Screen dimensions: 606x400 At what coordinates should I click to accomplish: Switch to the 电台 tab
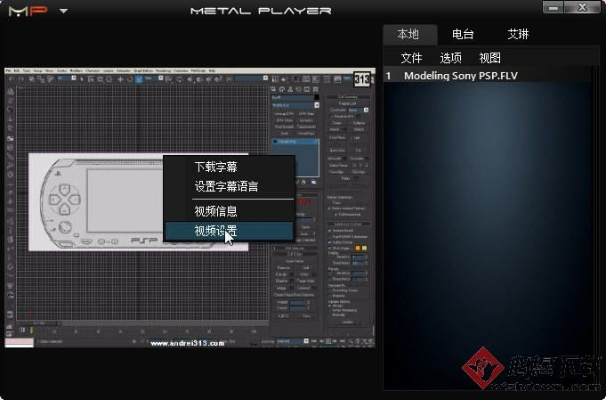click(x=463, y=35)
